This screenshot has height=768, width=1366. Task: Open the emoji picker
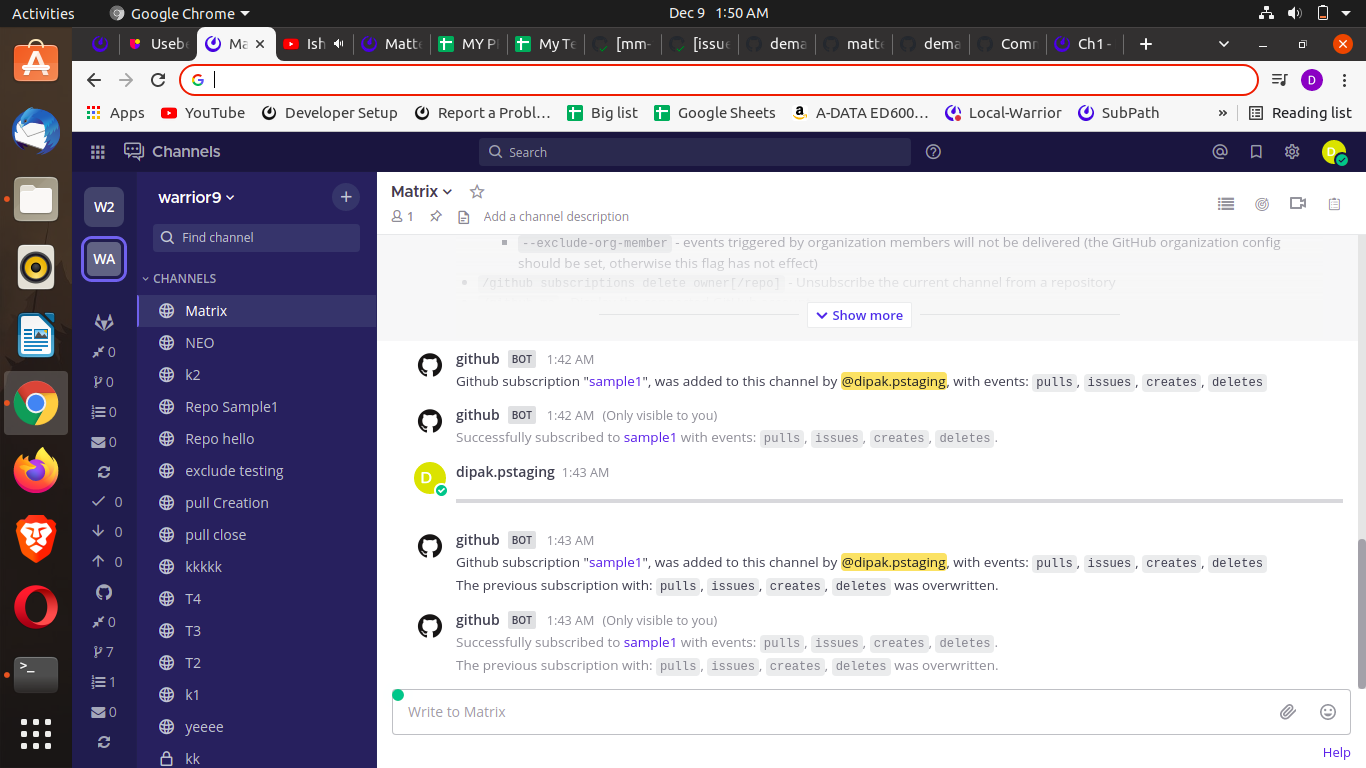coord(1328,711)
